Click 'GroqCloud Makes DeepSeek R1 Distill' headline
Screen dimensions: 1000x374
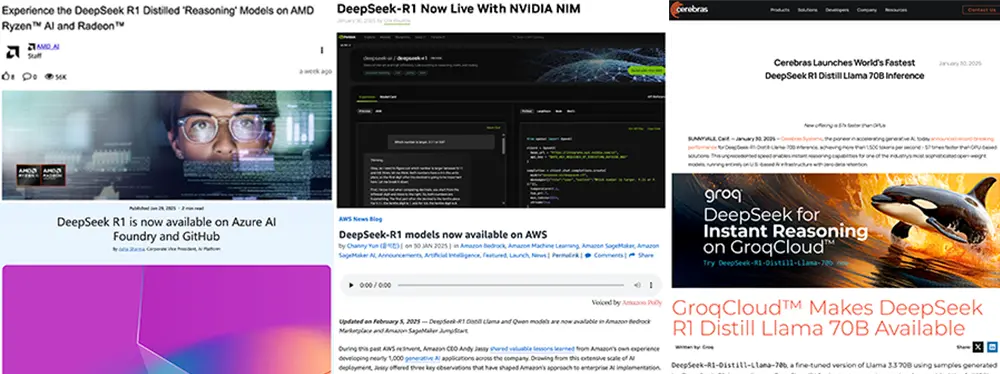(x=828, y=318)
